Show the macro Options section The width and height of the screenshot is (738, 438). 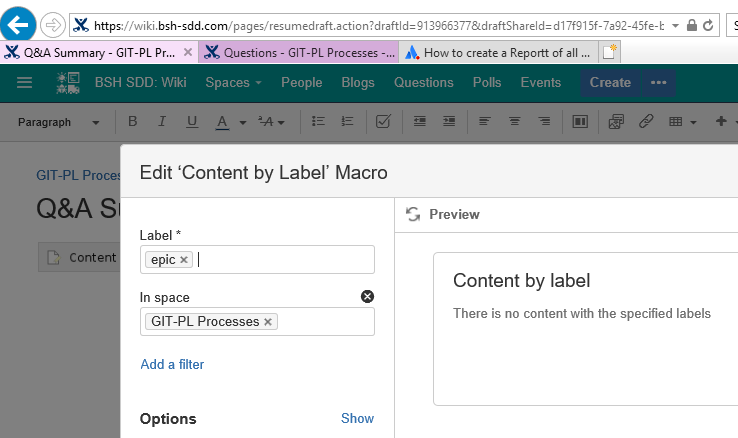coord(357,418)
